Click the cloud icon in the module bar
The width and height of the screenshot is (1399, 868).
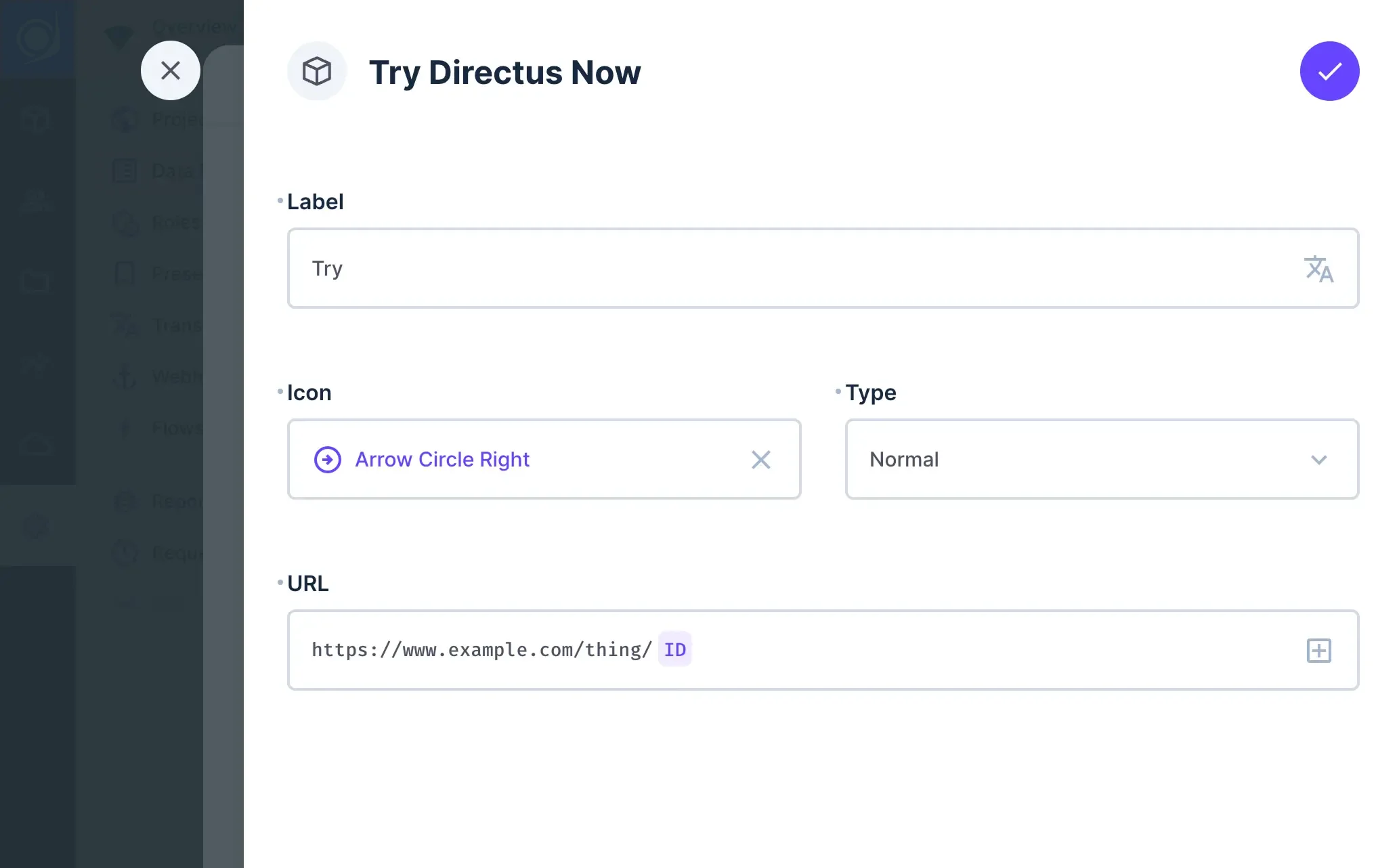[37, 443]
